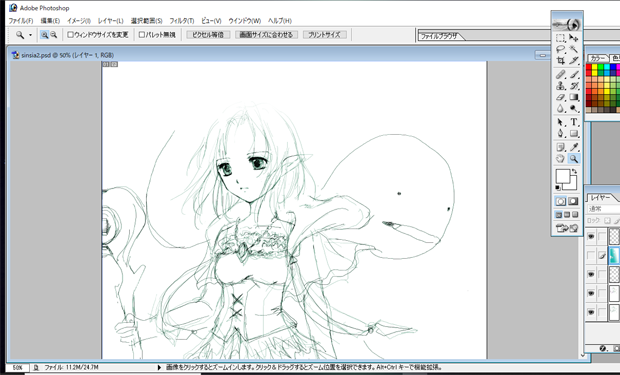
Task: Open the フィルタ(T) menu
Action: pos(181,21)
